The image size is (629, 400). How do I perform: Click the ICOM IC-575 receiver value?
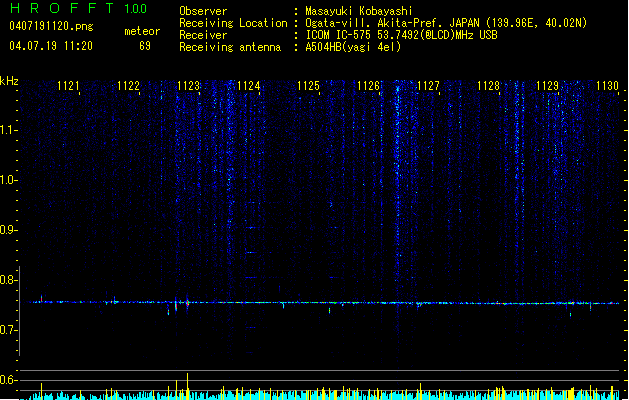pyautogui.click(x=402, y=35)
